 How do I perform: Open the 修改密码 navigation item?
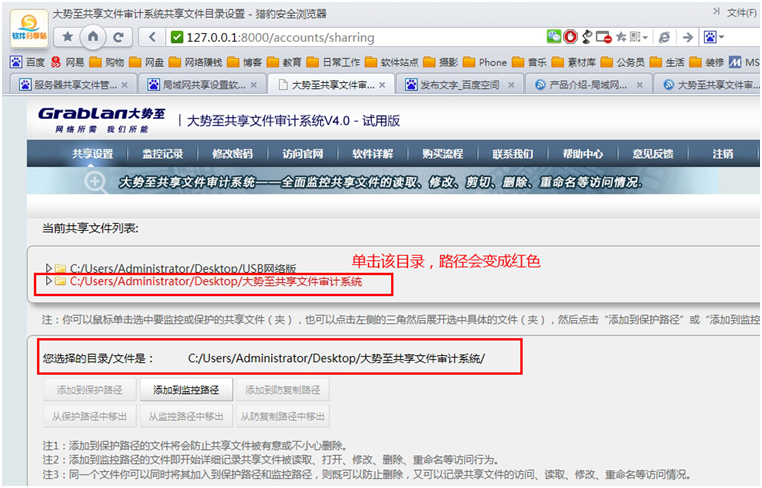tap(232, 154)
